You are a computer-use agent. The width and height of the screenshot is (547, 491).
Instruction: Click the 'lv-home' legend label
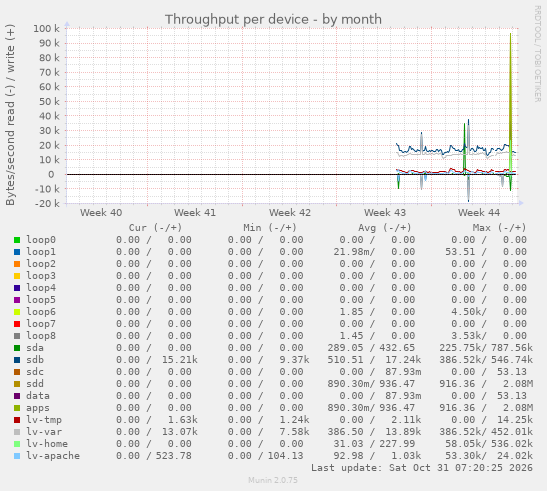[x=47, y=444]
